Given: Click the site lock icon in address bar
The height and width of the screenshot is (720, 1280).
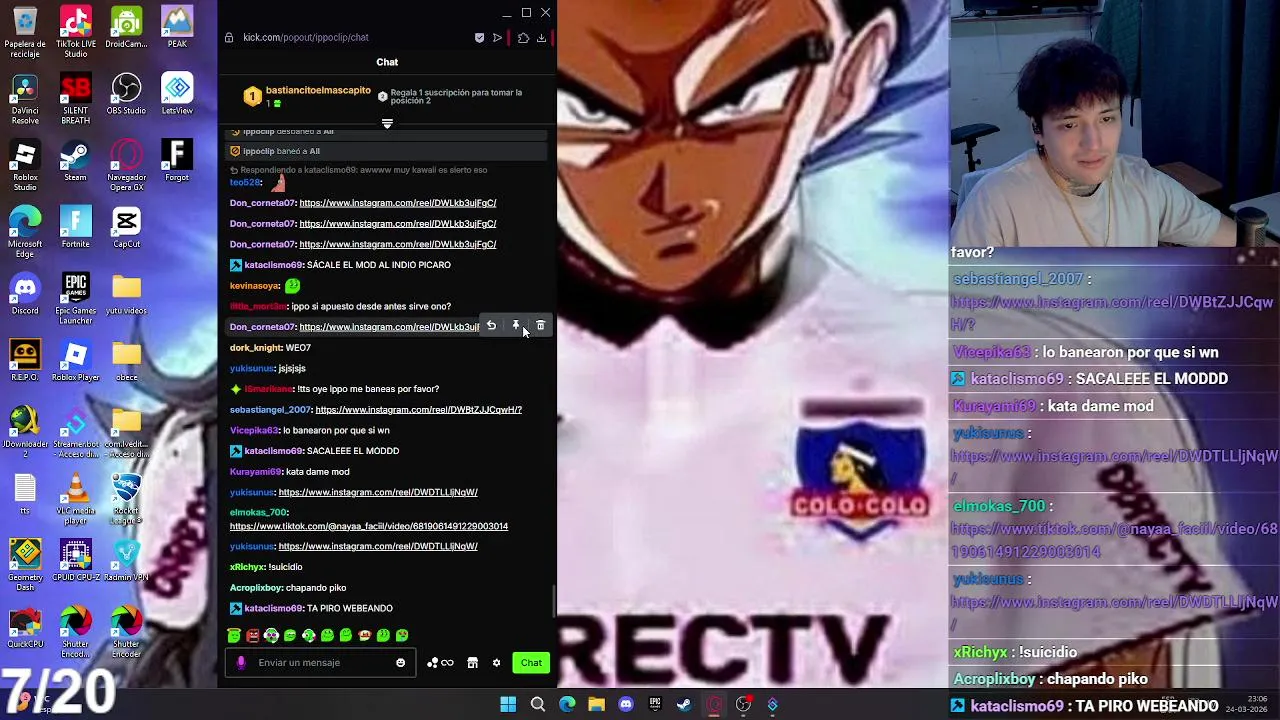Looking at the screenshot, I should 229,38.
